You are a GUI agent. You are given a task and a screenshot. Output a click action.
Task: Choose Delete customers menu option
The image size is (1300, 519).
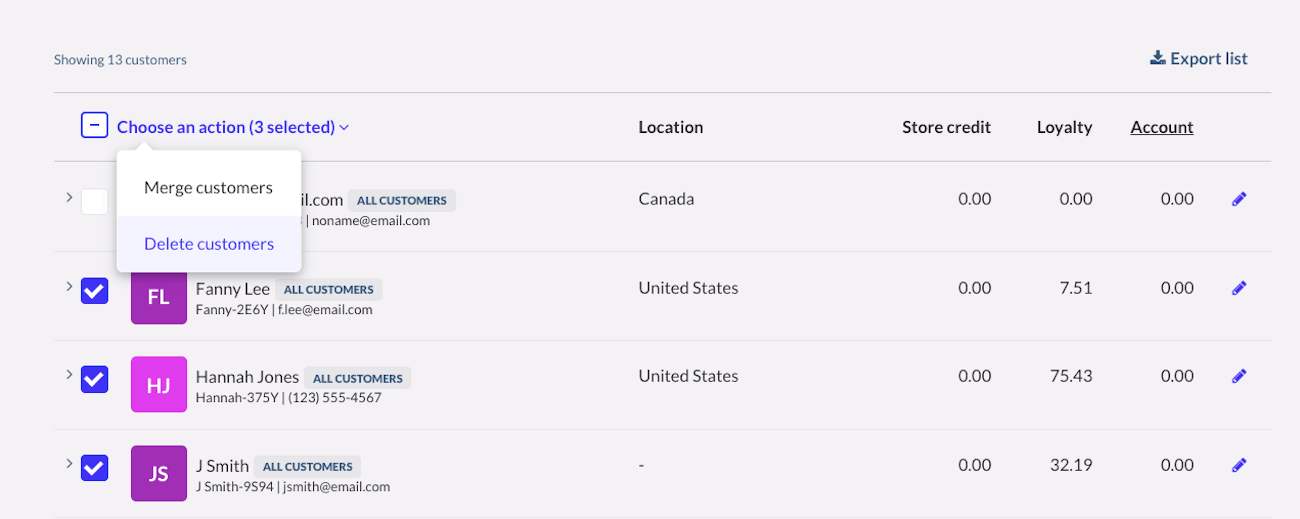[208, 244]
